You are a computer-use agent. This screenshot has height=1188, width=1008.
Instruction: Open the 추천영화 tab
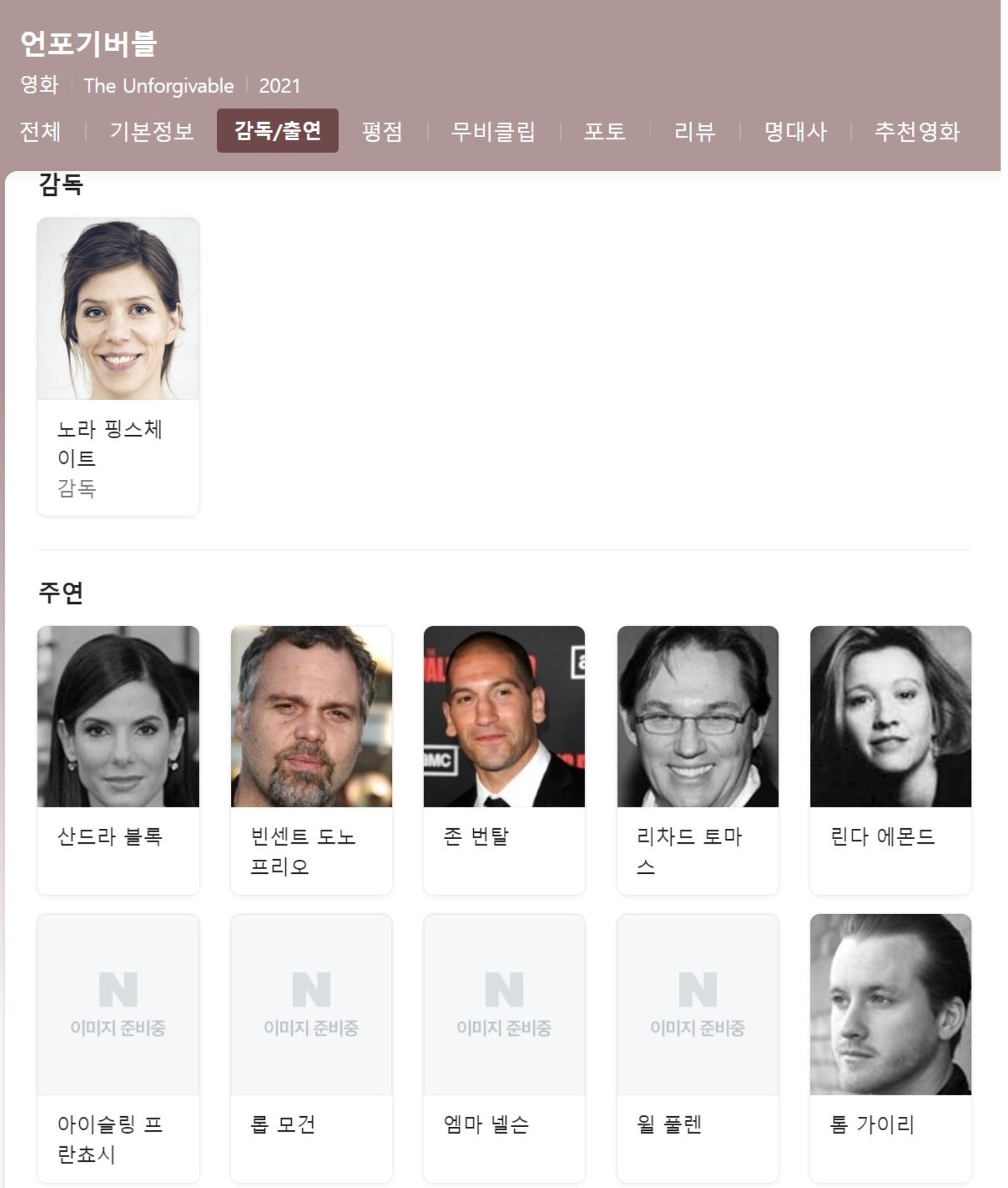coord(917,131)
